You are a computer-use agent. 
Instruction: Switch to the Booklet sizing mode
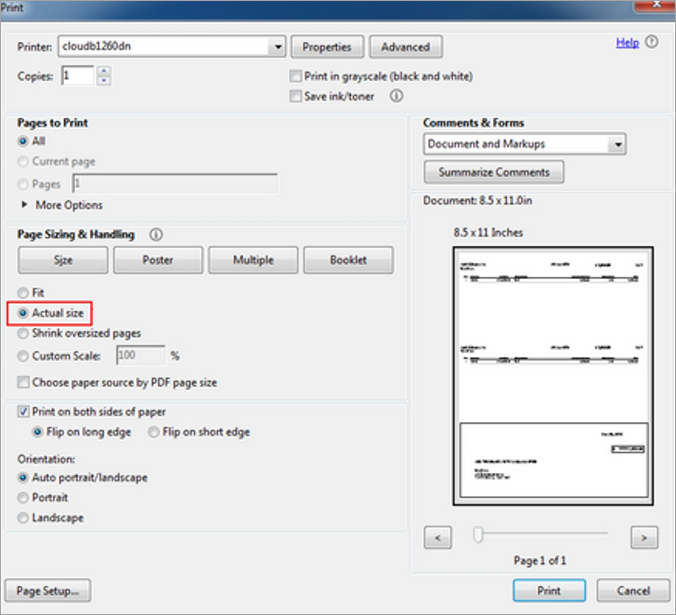click(x=348, y=260)
